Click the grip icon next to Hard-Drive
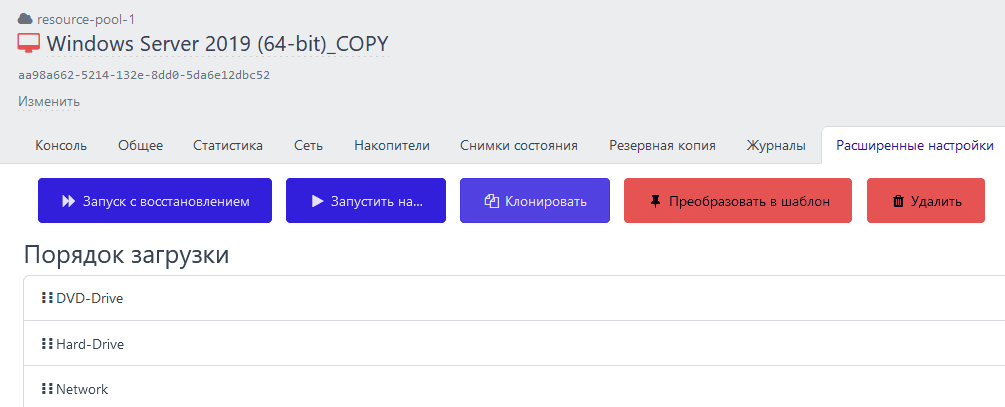Image resolution: width=1005 pixels, height=407 pixels. (46, 344)
